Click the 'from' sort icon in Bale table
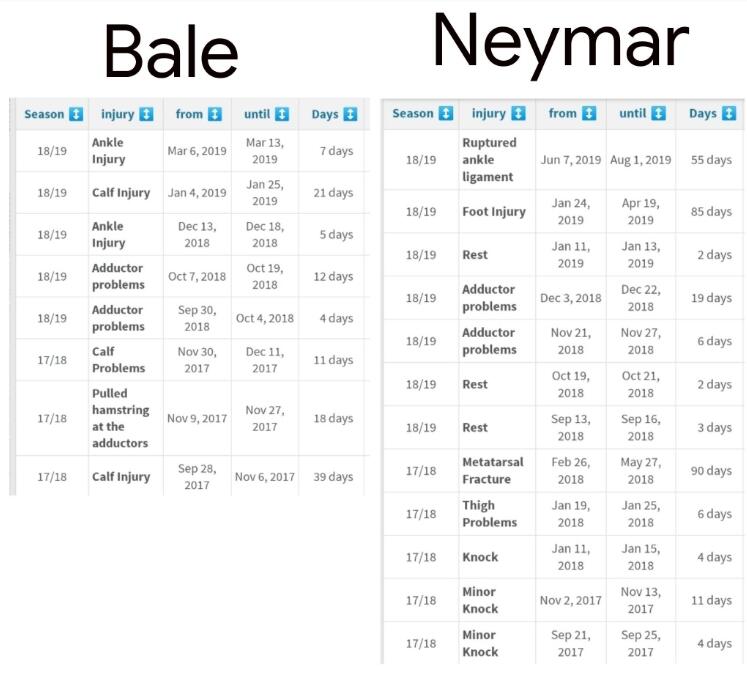Image resolution: width=747 pixels, height=699 pixels. (x=215, y=114)
